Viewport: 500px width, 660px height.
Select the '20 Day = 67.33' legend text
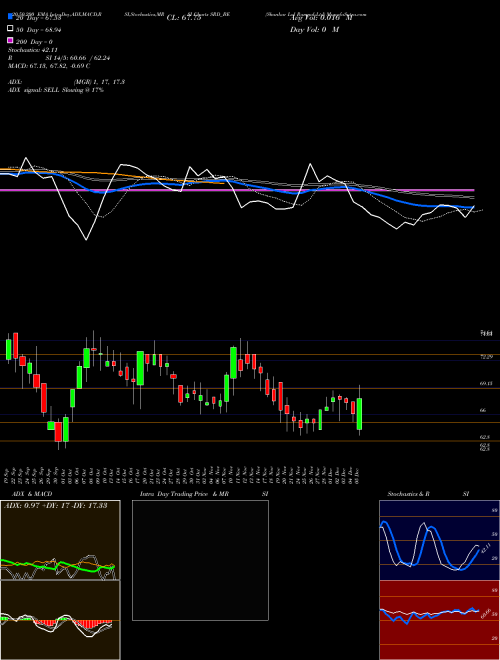click(x=39, y=18)
